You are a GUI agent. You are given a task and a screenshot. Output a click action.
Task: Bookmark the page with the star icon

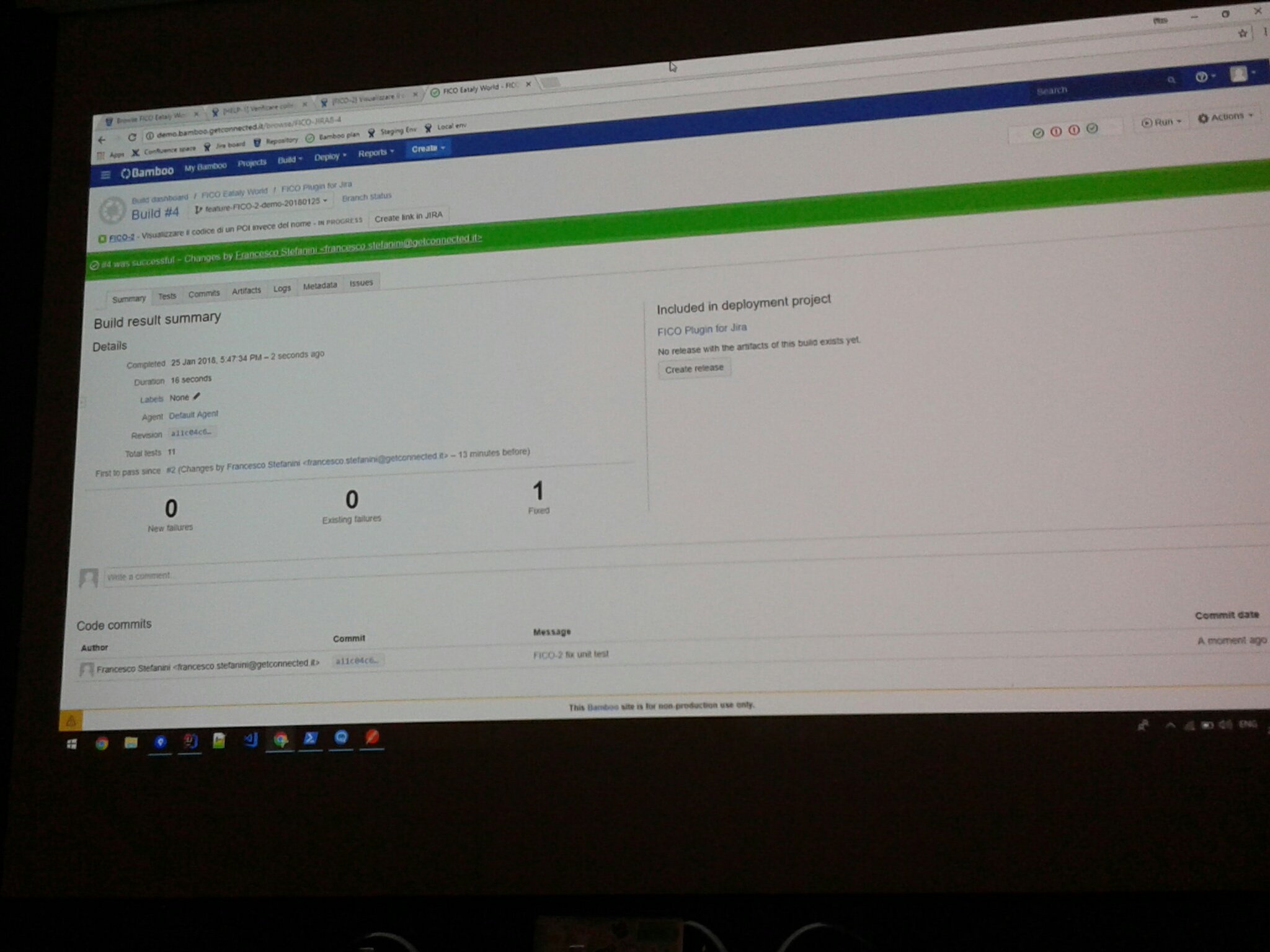click(1242, 33)
